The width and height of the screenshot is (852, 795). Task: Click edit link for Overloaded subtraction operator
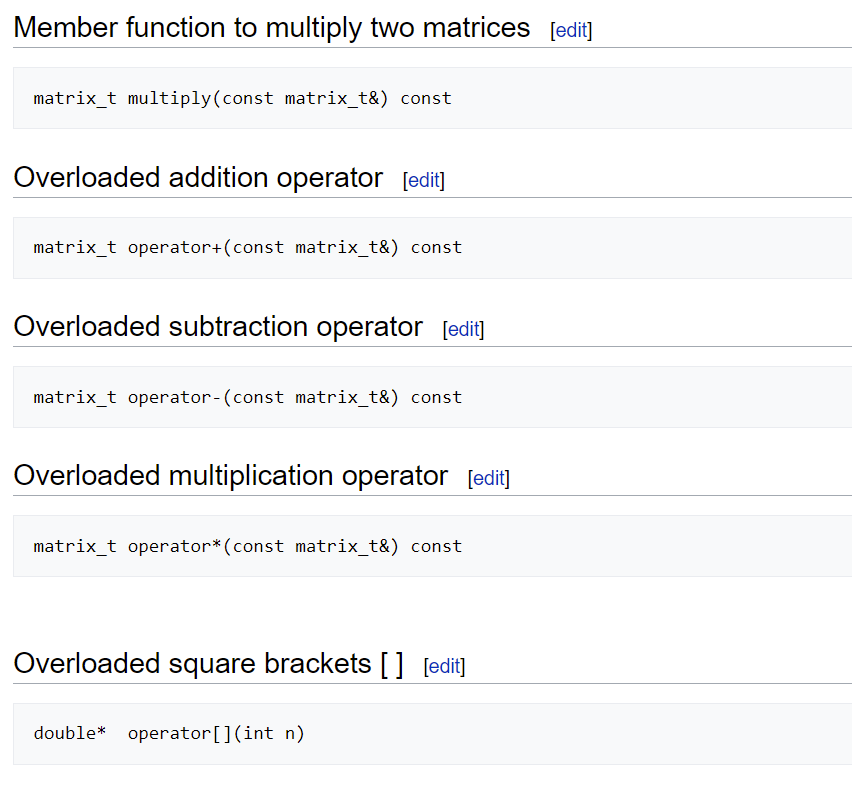[463, 328]
